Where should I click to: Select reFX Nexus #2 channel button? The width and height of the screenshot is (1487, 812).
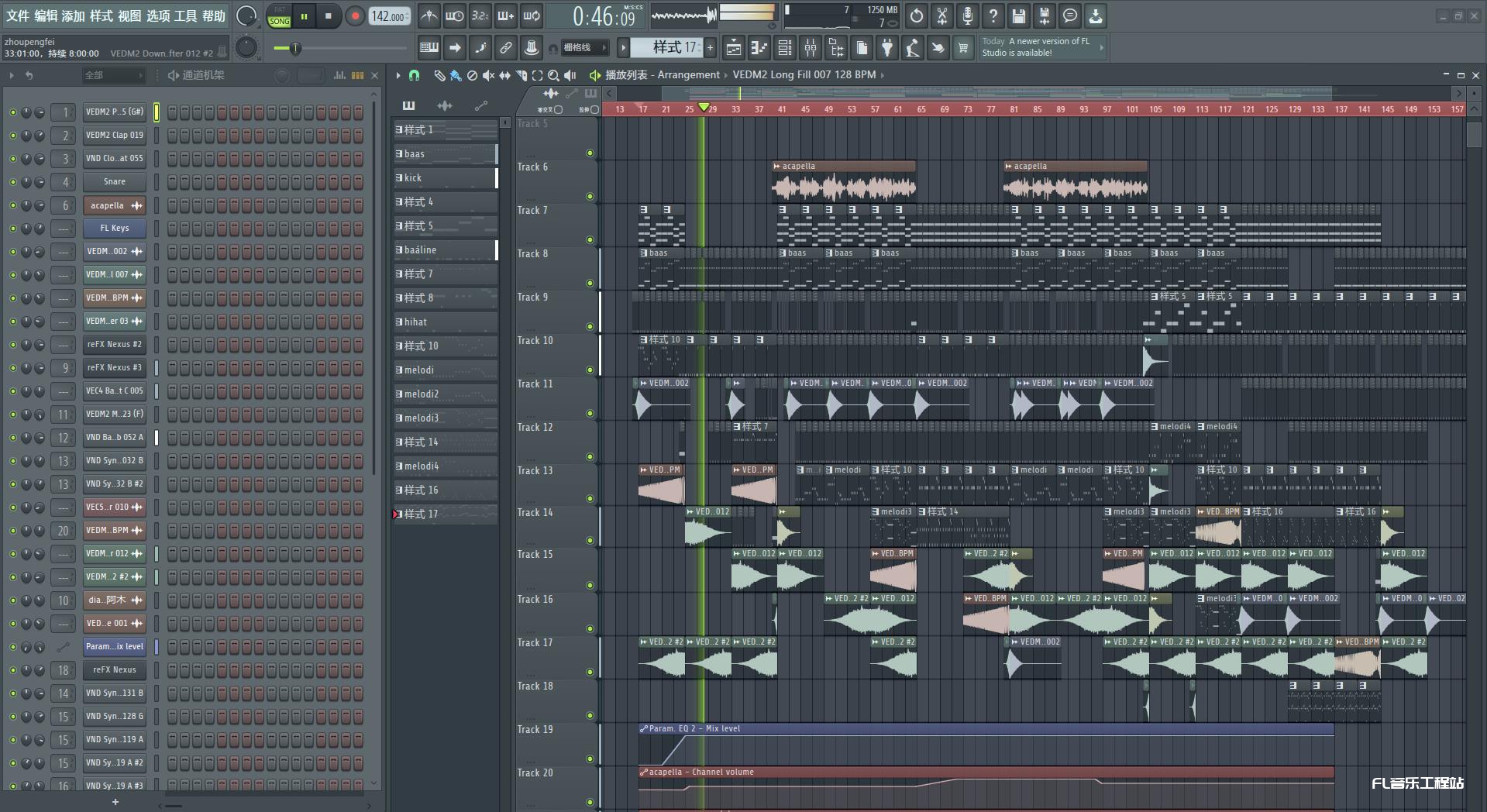(x=115, y=345)
